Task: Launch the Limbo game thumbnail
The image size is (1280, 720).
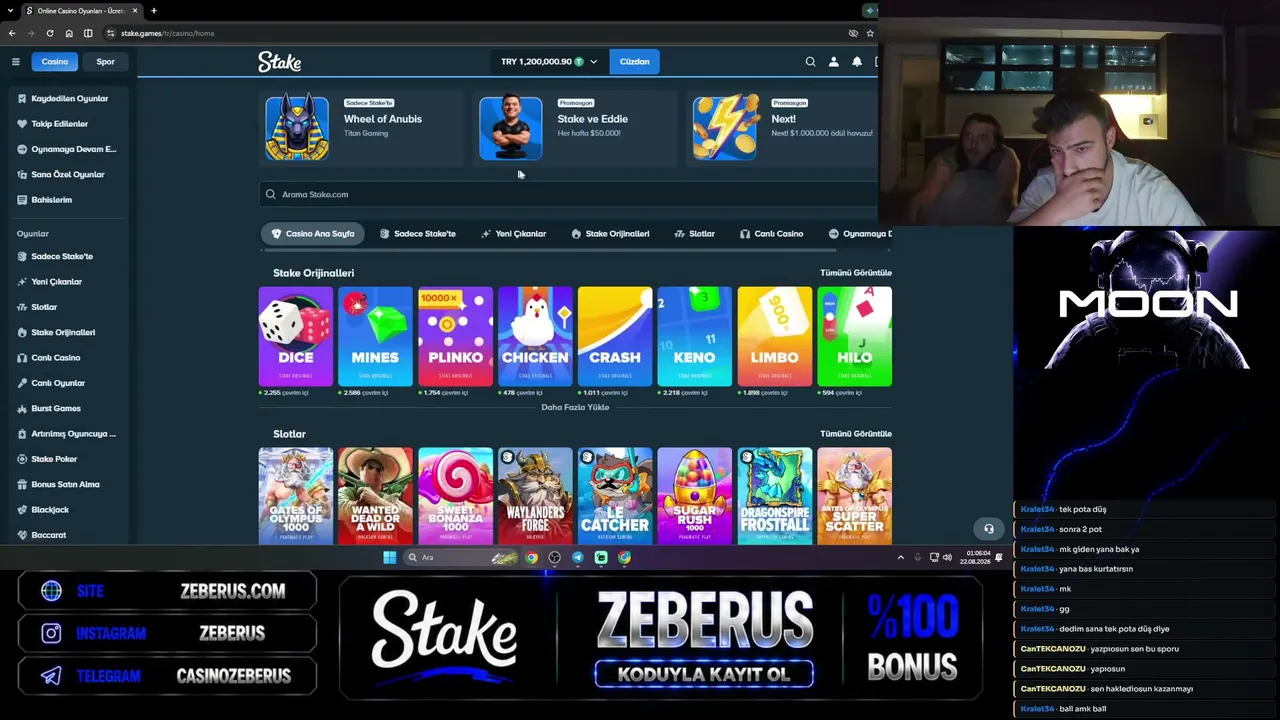Action: click(775, 336)
